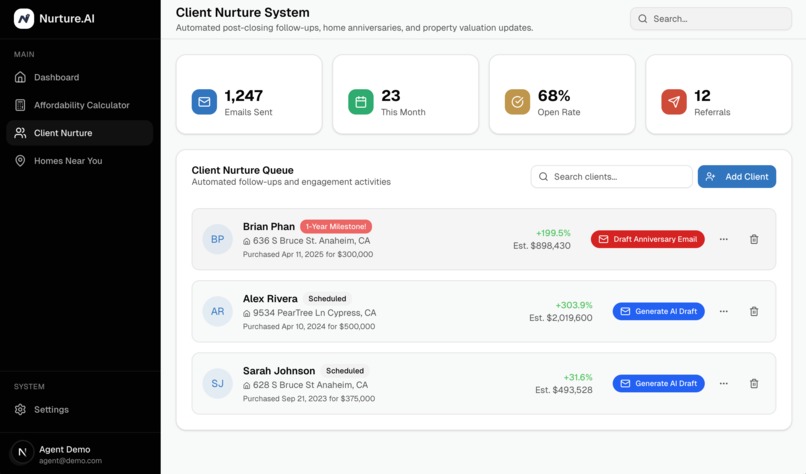This screenshot has height=474, width=806.
Task: Delete Alex Rivera with trash icon
Action: [x=754, y=311]
